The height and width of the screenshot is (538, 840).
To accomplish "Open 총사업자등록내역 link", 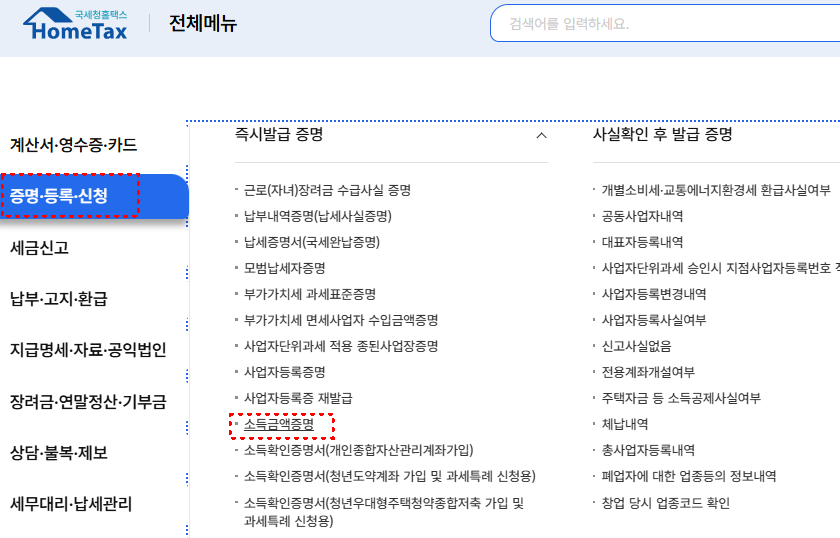I will [648, 450].
